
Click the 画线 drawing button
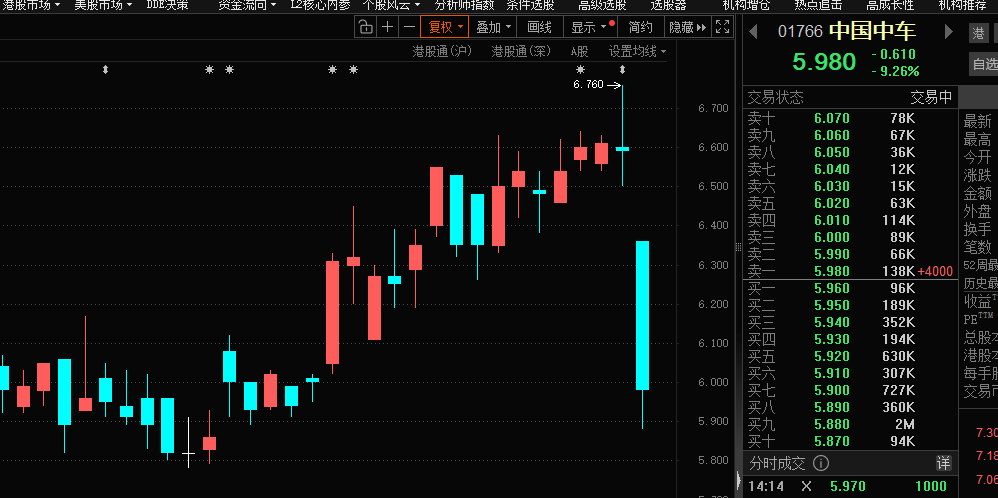539,27
